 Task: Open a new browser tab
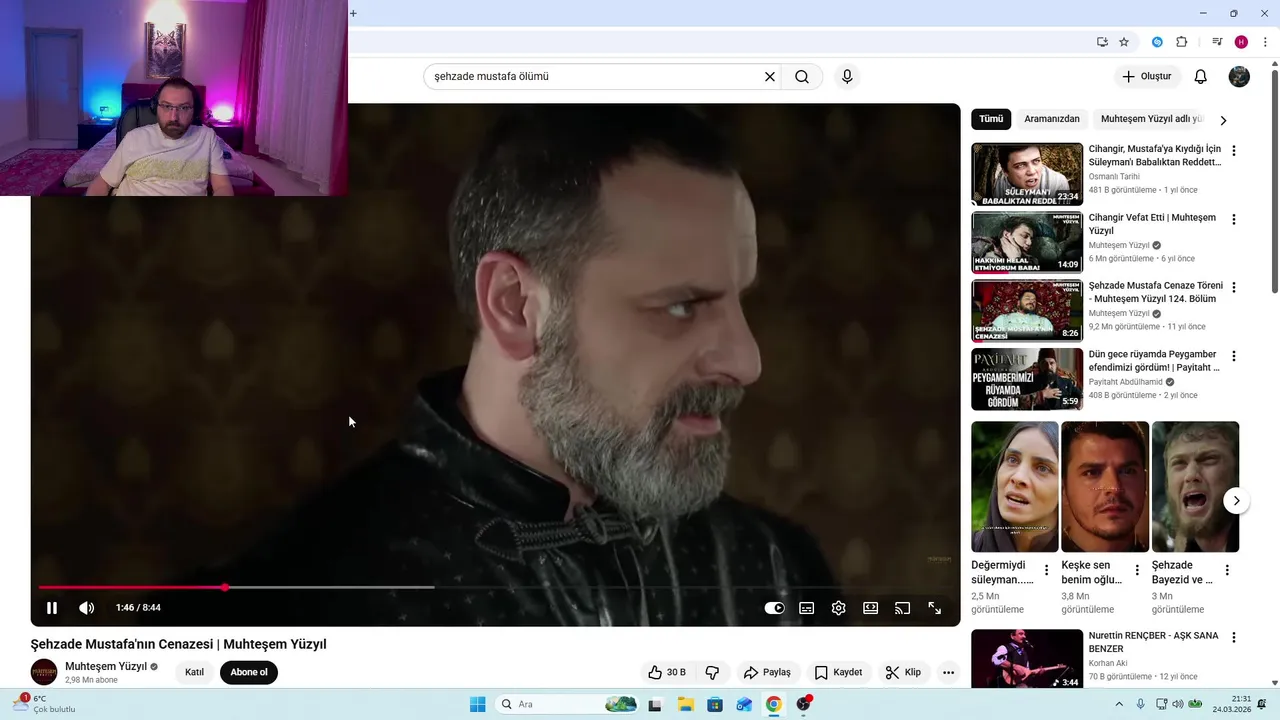click(352, 13)
